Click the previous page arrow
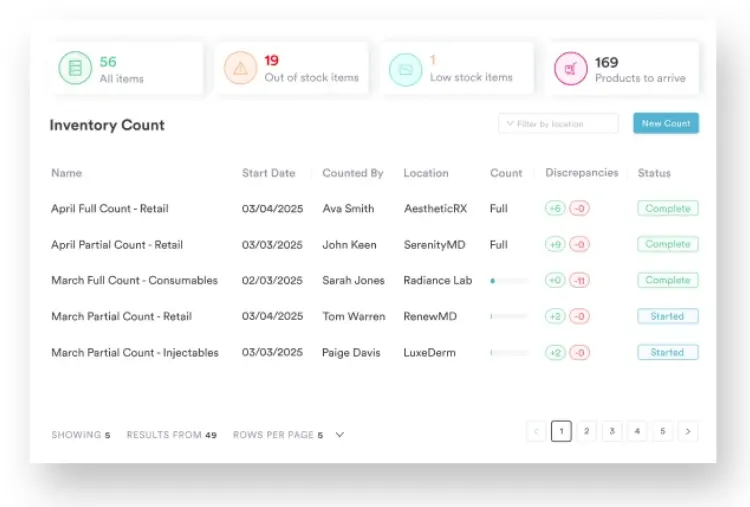750x507 pixels. click(536, 431)
